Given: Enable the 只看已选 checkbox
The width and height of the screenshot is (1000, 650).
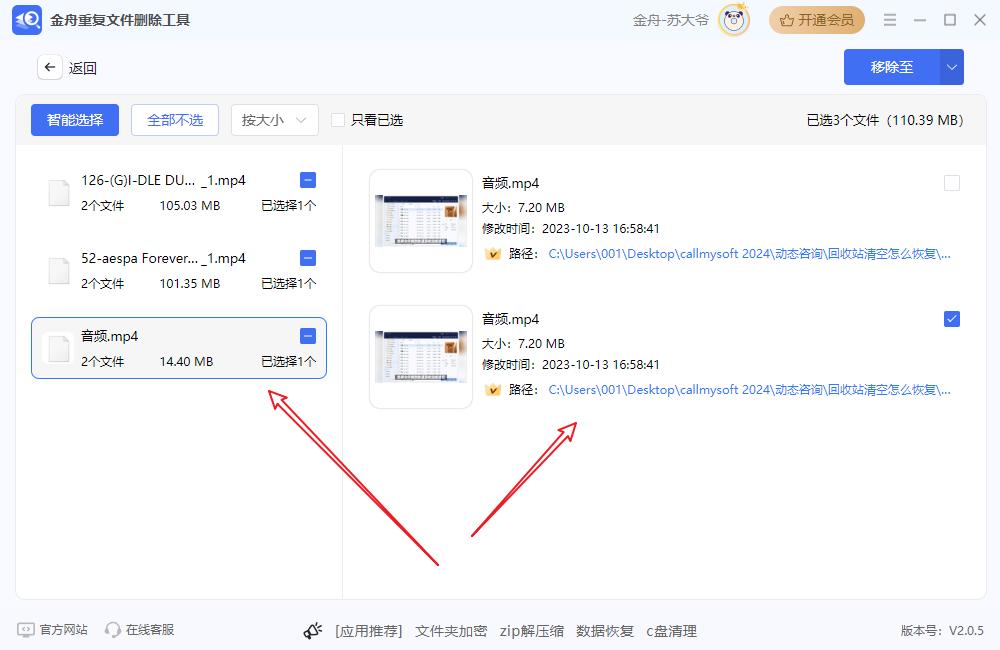Looking at the screenshot, I should coord(338,120).
